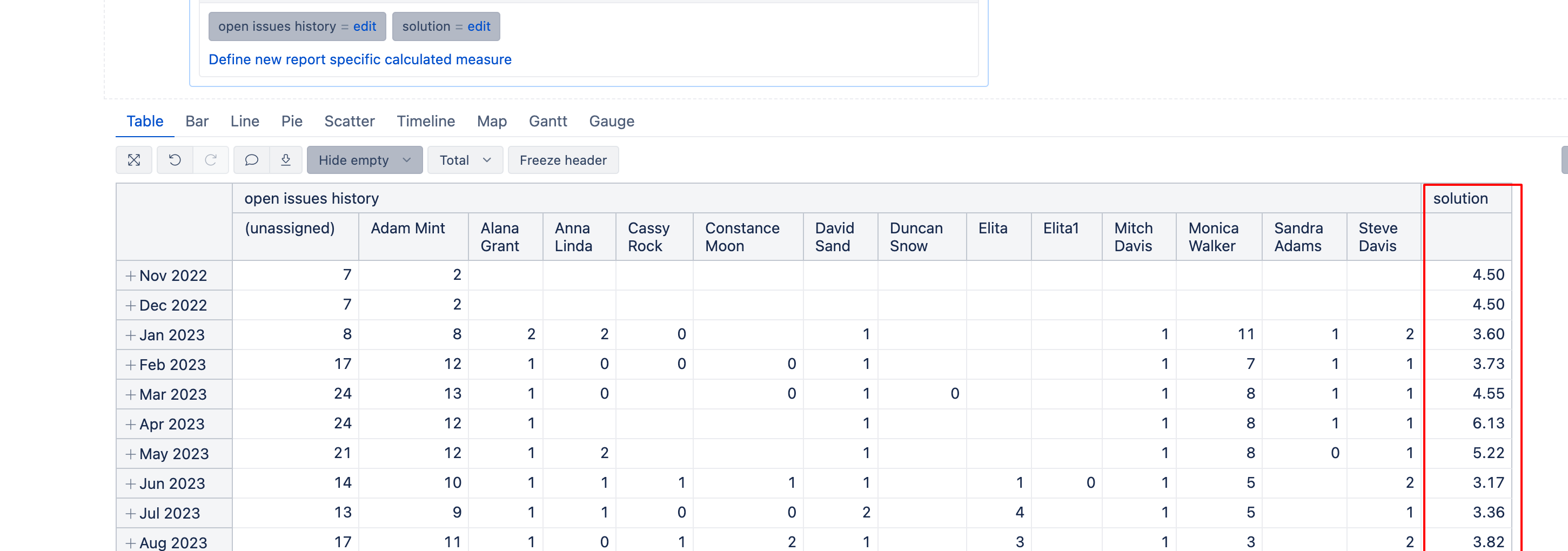Click the unassigned value 14 for Jun 2023
This screenshot has height=551, width=1568.
(x=343, y=483)
